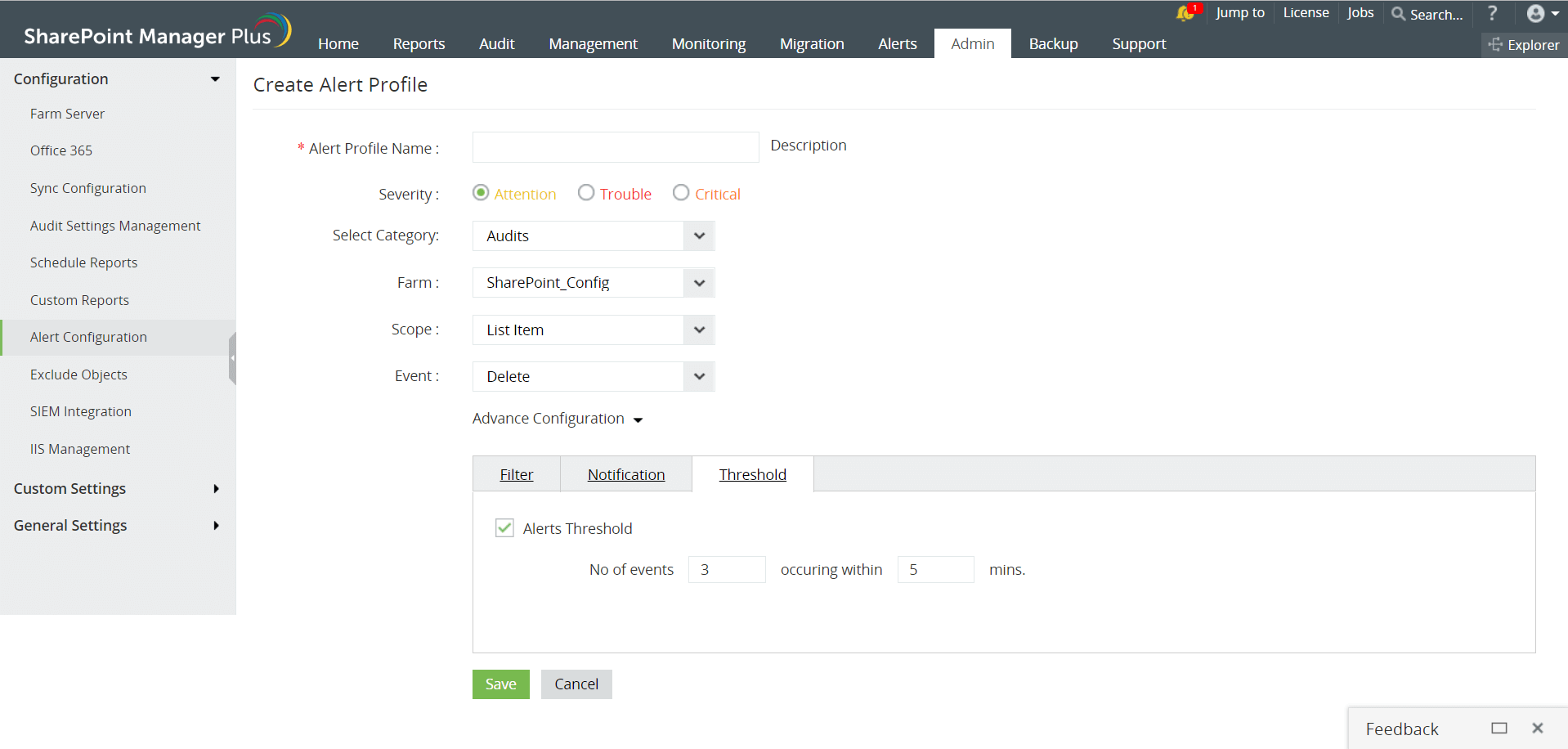
Task: Open the Audit menu
Action: pyautogui.click(x=497, y=44)
